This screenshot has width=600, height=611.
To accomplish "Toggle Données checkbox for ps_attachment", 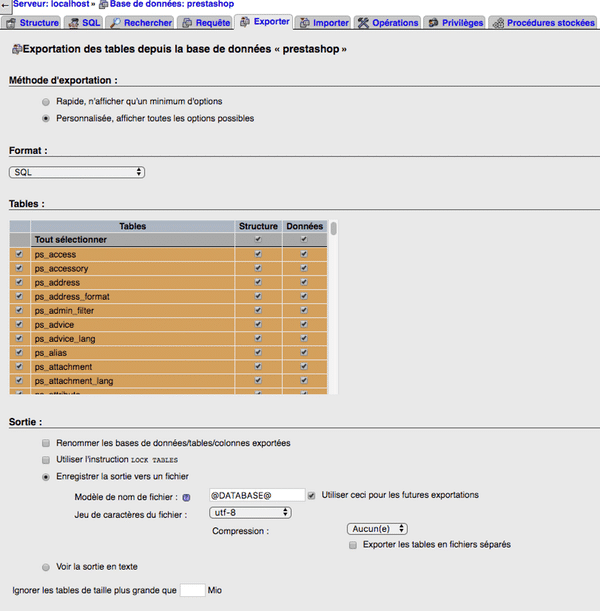I will coord(304,366).
